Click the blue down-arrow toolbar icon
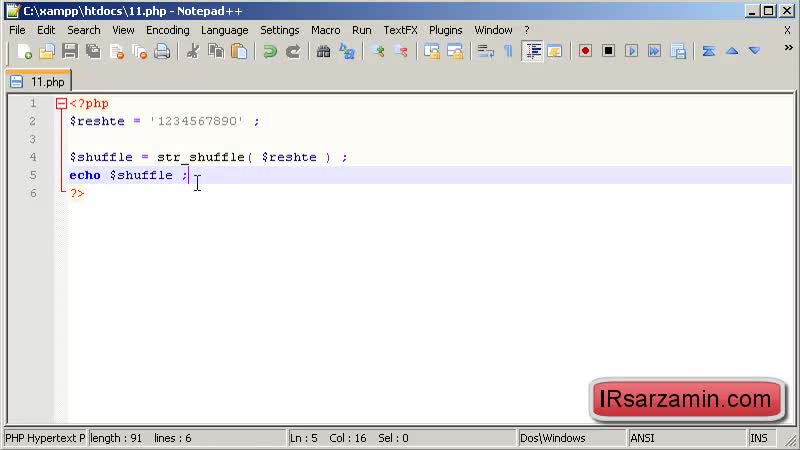Viewport: 800px width, 450px height. pos(755,52)
